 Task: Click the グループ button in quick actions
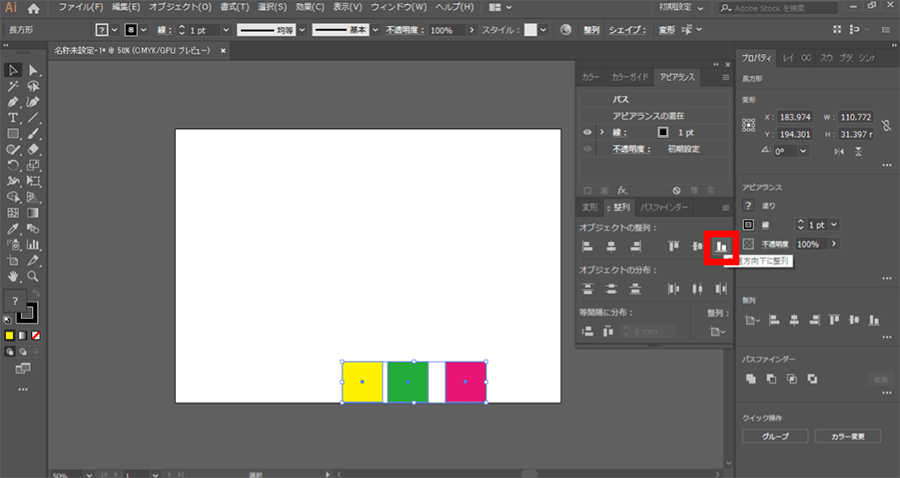click(775, 437)
